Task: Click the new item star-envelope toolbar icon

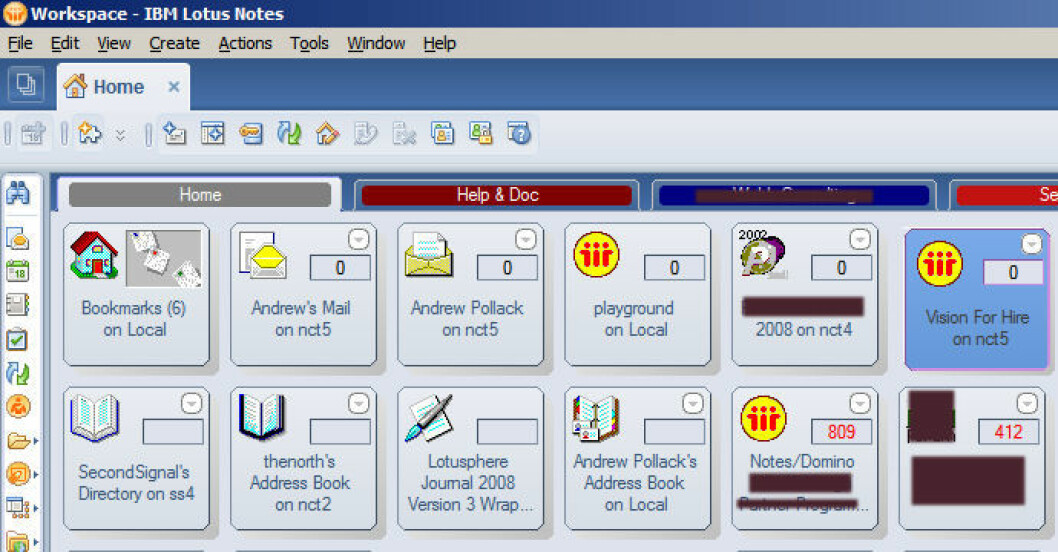Action: click(x=175, y=133)
